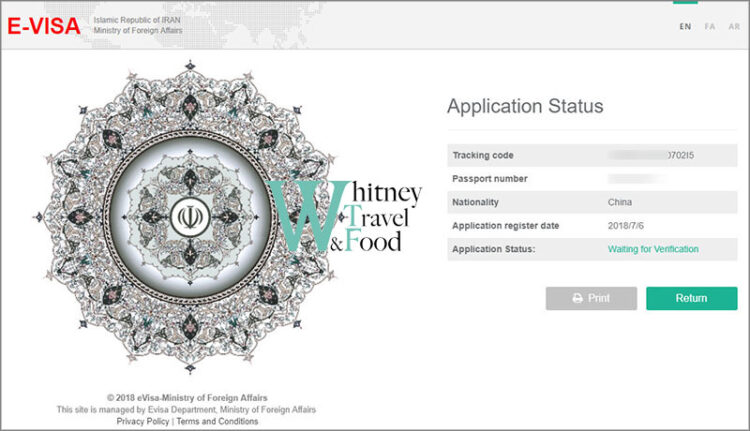This screenshot has height=431, width=750.
Task: Click the 'Passport number' row label
Action: [490, 178]
